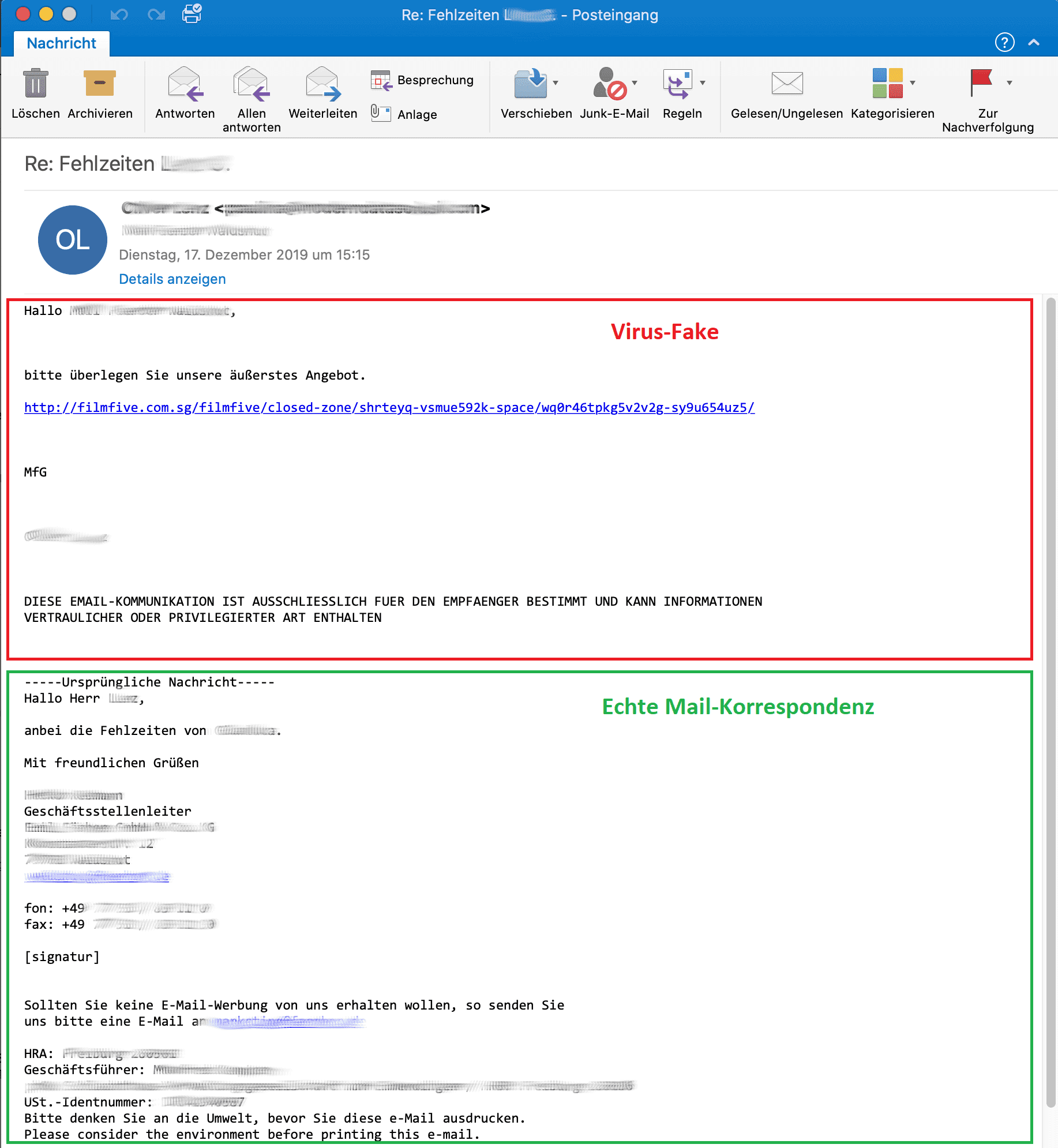Click Details anzeigen link
Screen dimensions: 1058x1148
pos(172,279)
